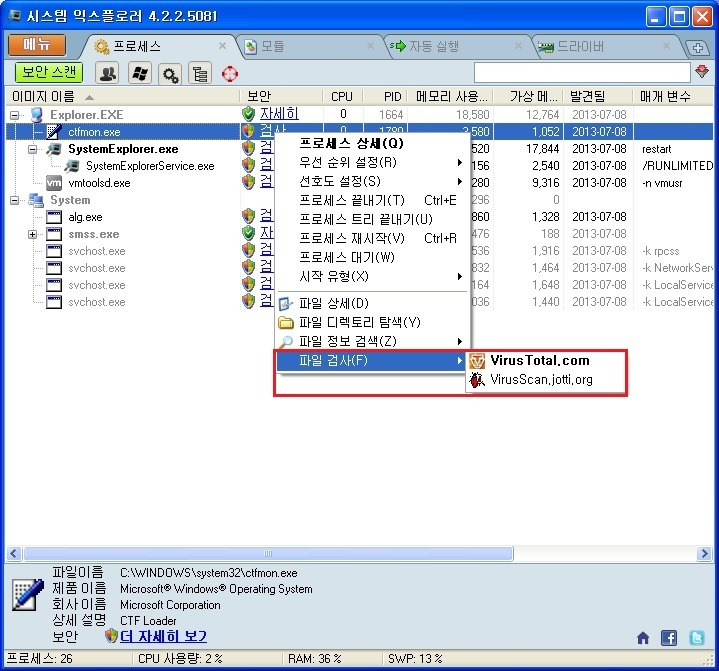Image resolution: width=719 pixels, height=671 pixels.
Task: Open 우선 순위 설정(R) submenu
Action: [x=373, y=162]
